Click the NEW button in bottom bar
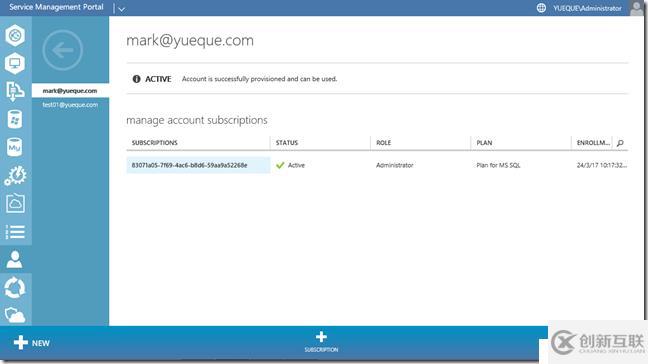648x364 pixels. (x=32, y=343)
